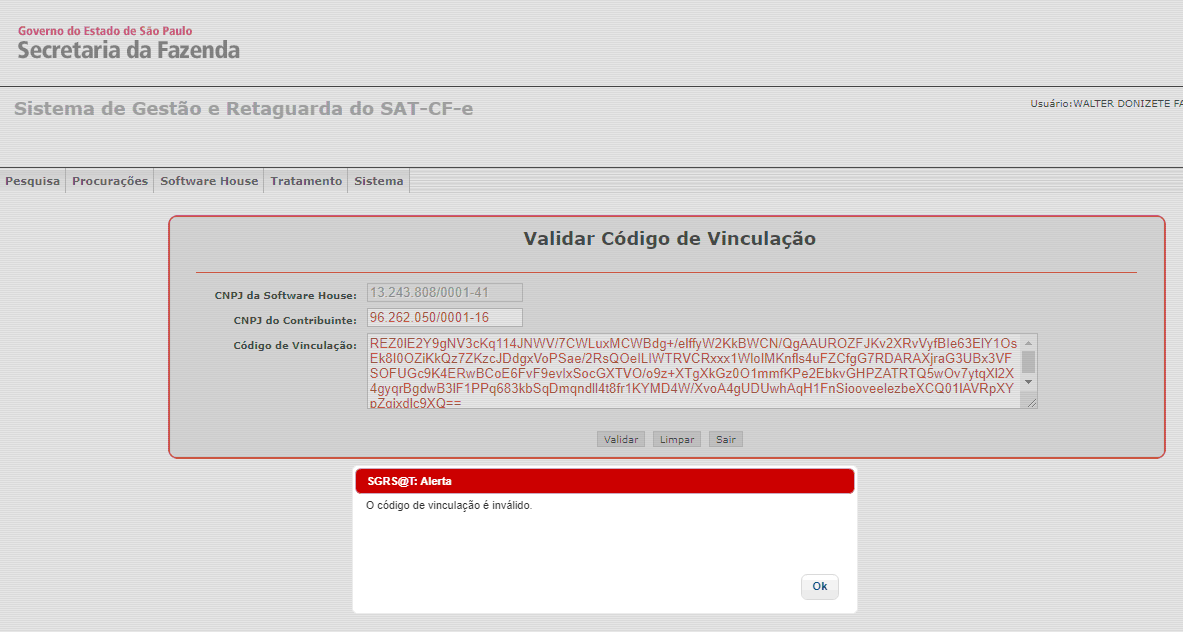Click the CNPJ do Contribuinte field
Image resolution: width=1183 pixels, height=632 pixels.
pyautogui.click(x=445, y=318)
